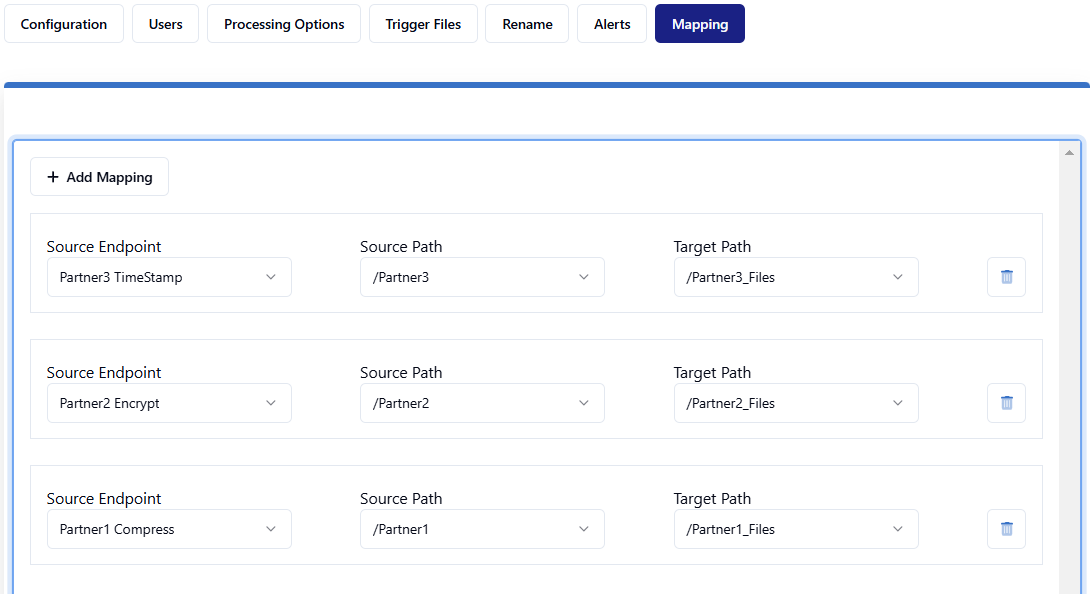This screenshot has height=594, width=1090.
Task: Expand the /Partner3 source path dropdown
Action: [482, 277]
